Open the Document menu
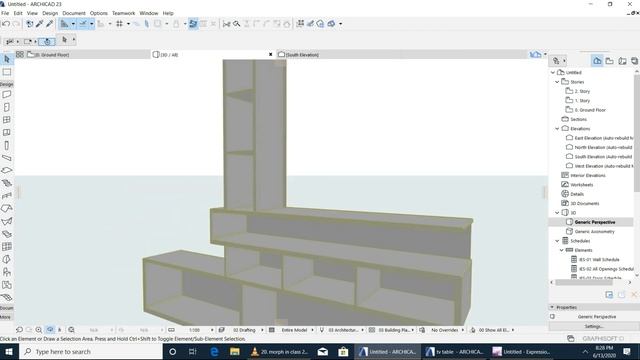This screenshot has height=360, width=640. (x=74, y=13)
